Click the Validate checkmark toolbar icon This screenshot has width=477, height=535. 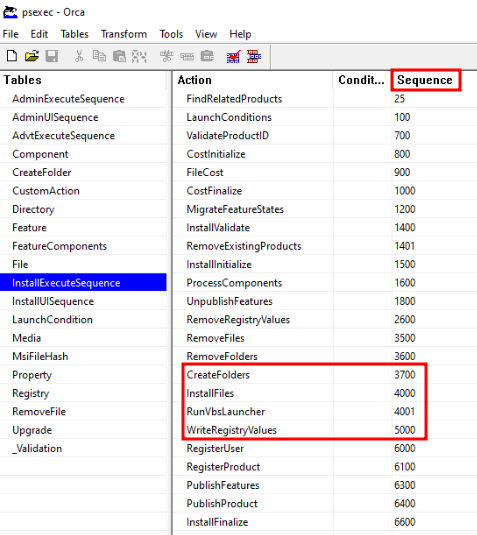point(233,56)
